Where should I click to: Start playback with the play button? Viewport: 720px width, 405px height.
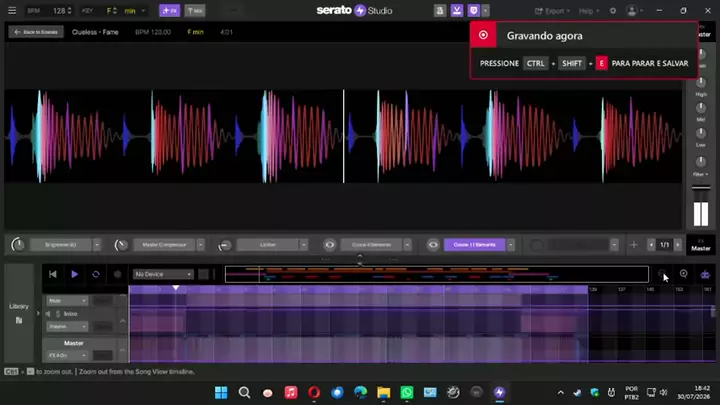click(x=74, y=274)
